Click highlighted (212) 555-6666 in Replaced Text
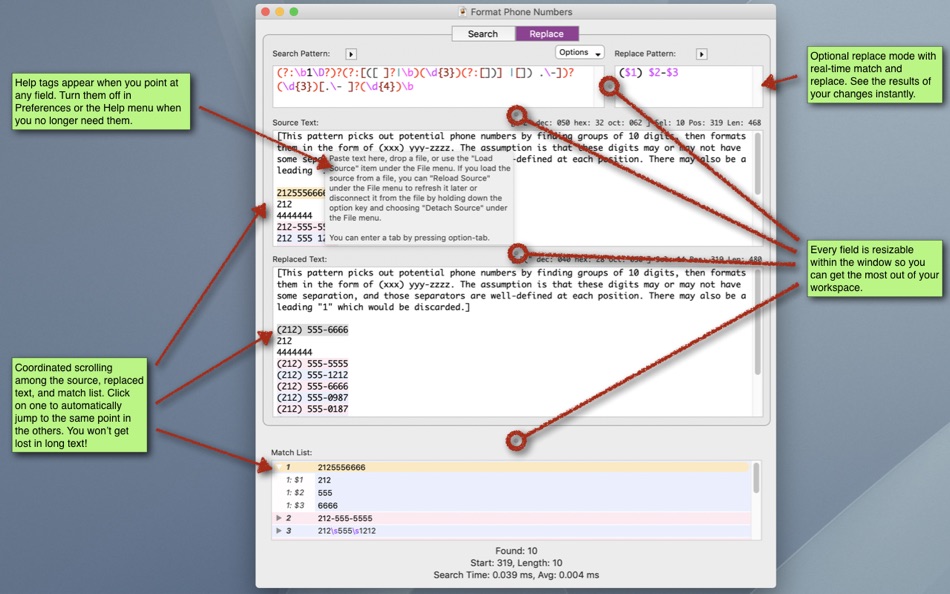The height and width of the screenshot is (594, 950). (313, 330)
